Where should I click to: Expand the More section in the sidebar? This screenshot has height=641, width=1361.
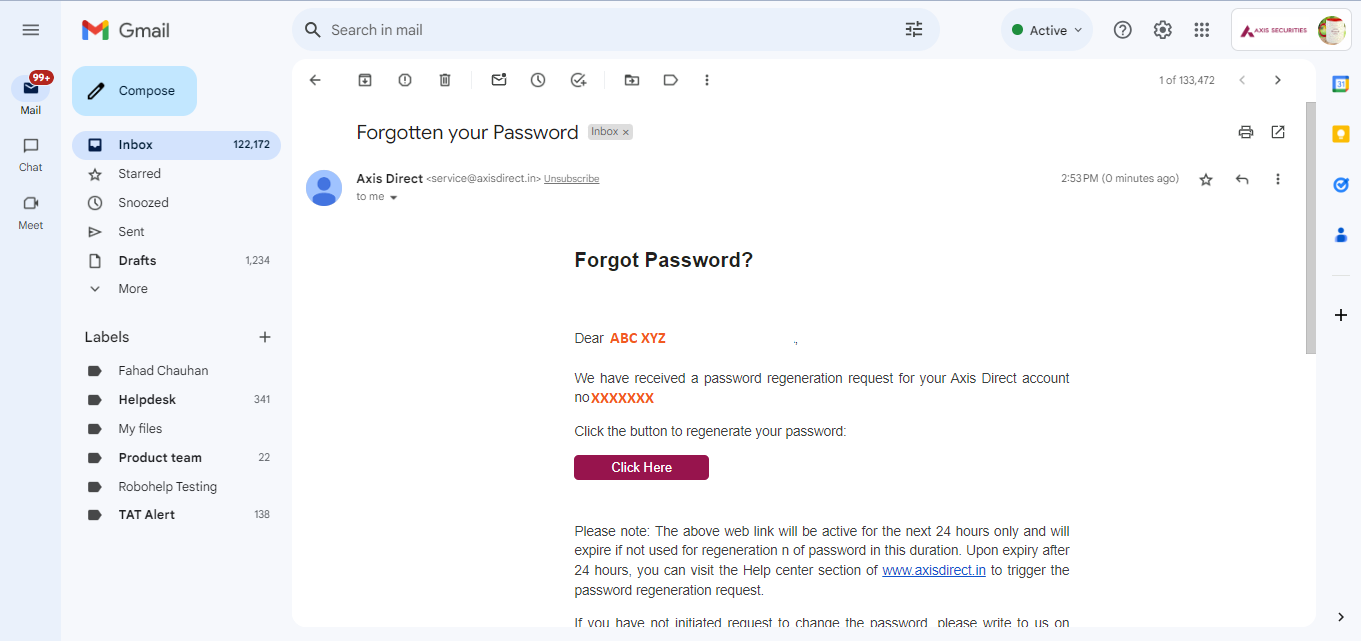coord(133,289)
